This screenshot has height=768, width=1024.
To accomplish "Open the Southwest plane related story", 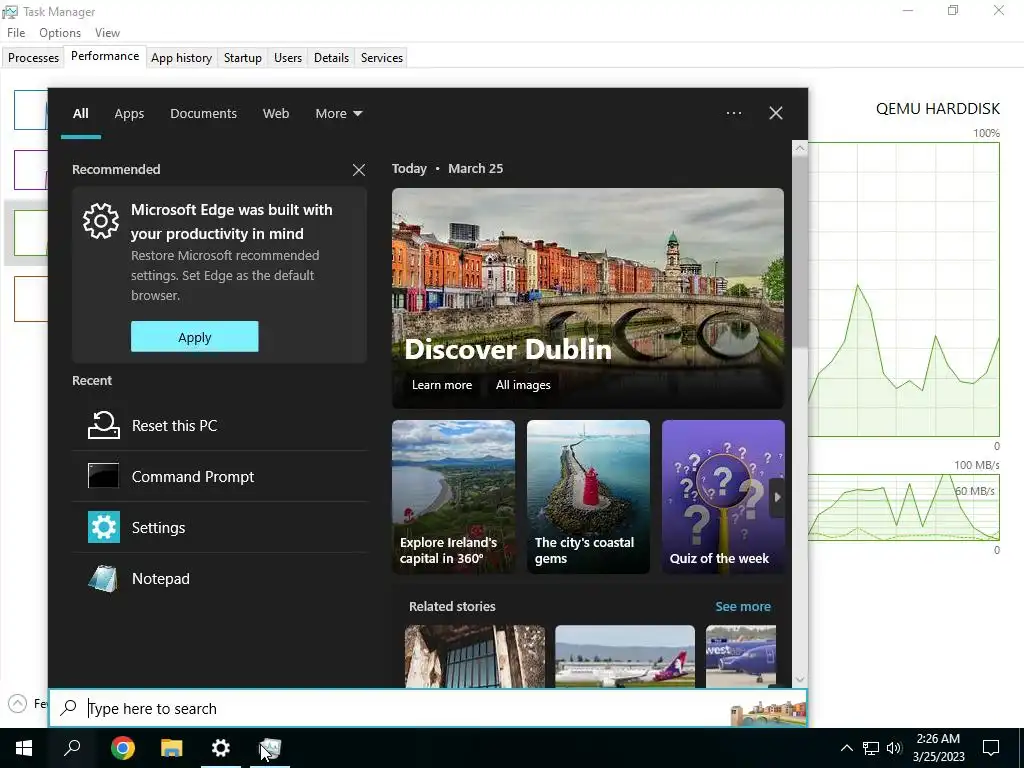I will [741, 656].
